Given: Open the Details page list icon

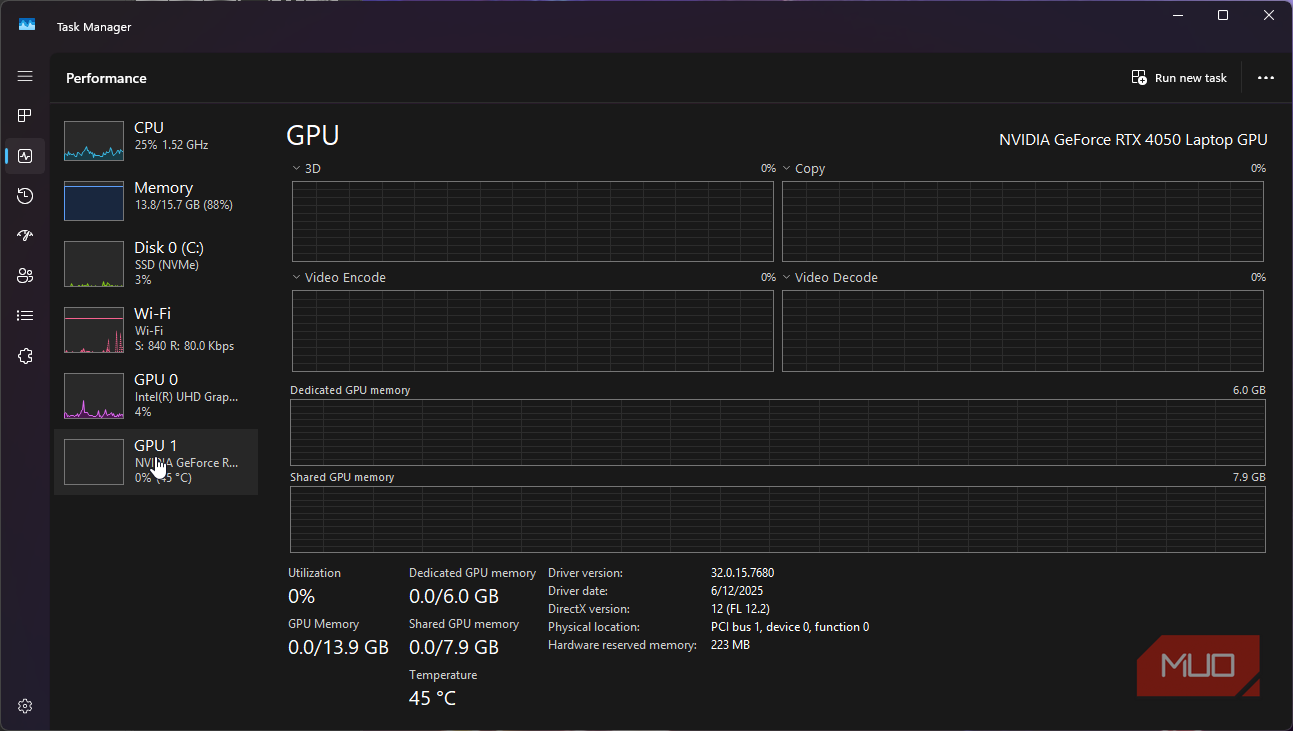Looking at the screenshot, I should pyautogui.click(x=25, y=316).
